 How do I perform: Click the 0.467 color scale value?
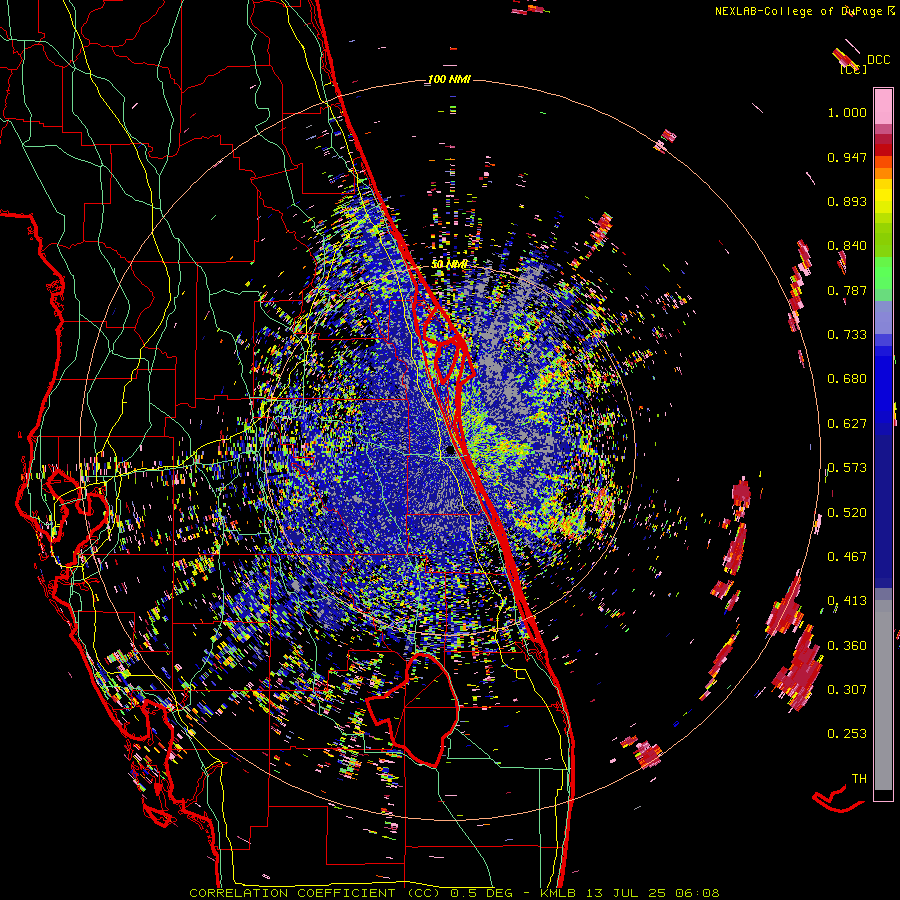tap(847, 557)
